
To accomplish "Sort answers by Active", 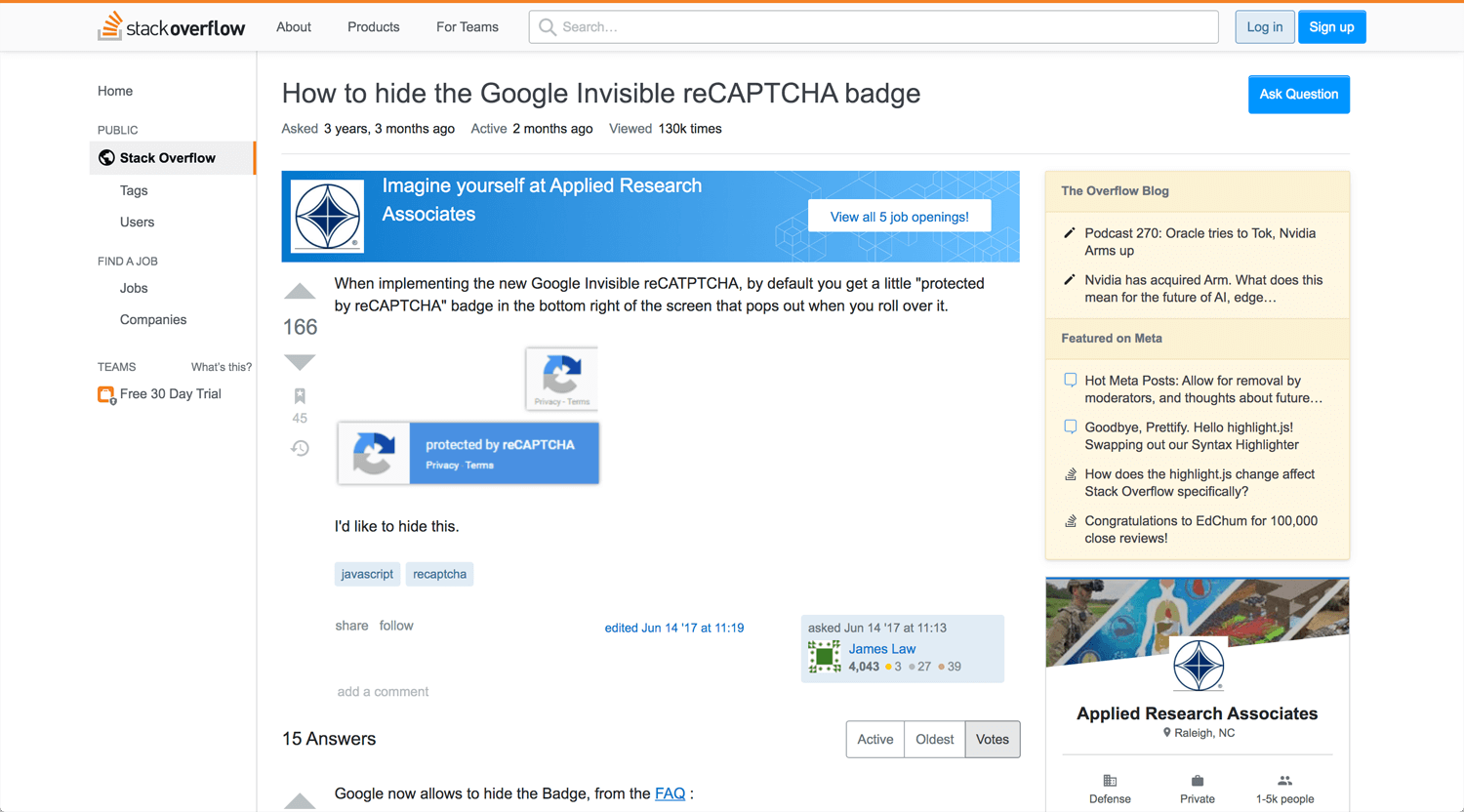I will click(875, 740).
